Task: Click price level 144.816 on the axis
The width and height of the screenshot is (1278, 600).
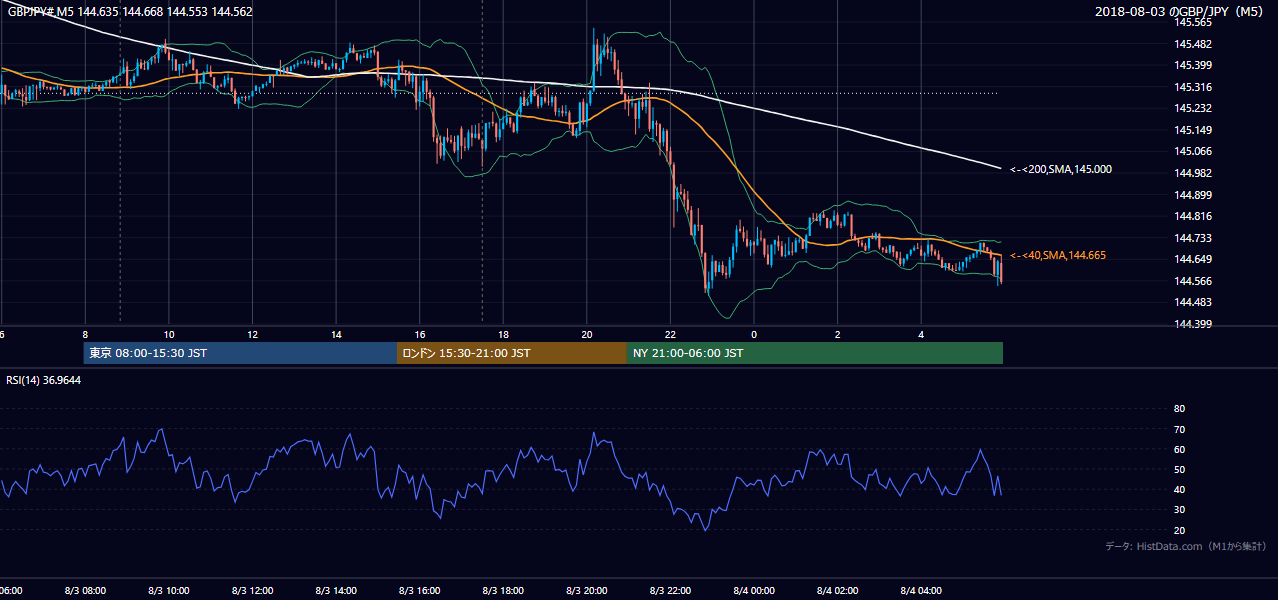Action: pos(1192,216)
